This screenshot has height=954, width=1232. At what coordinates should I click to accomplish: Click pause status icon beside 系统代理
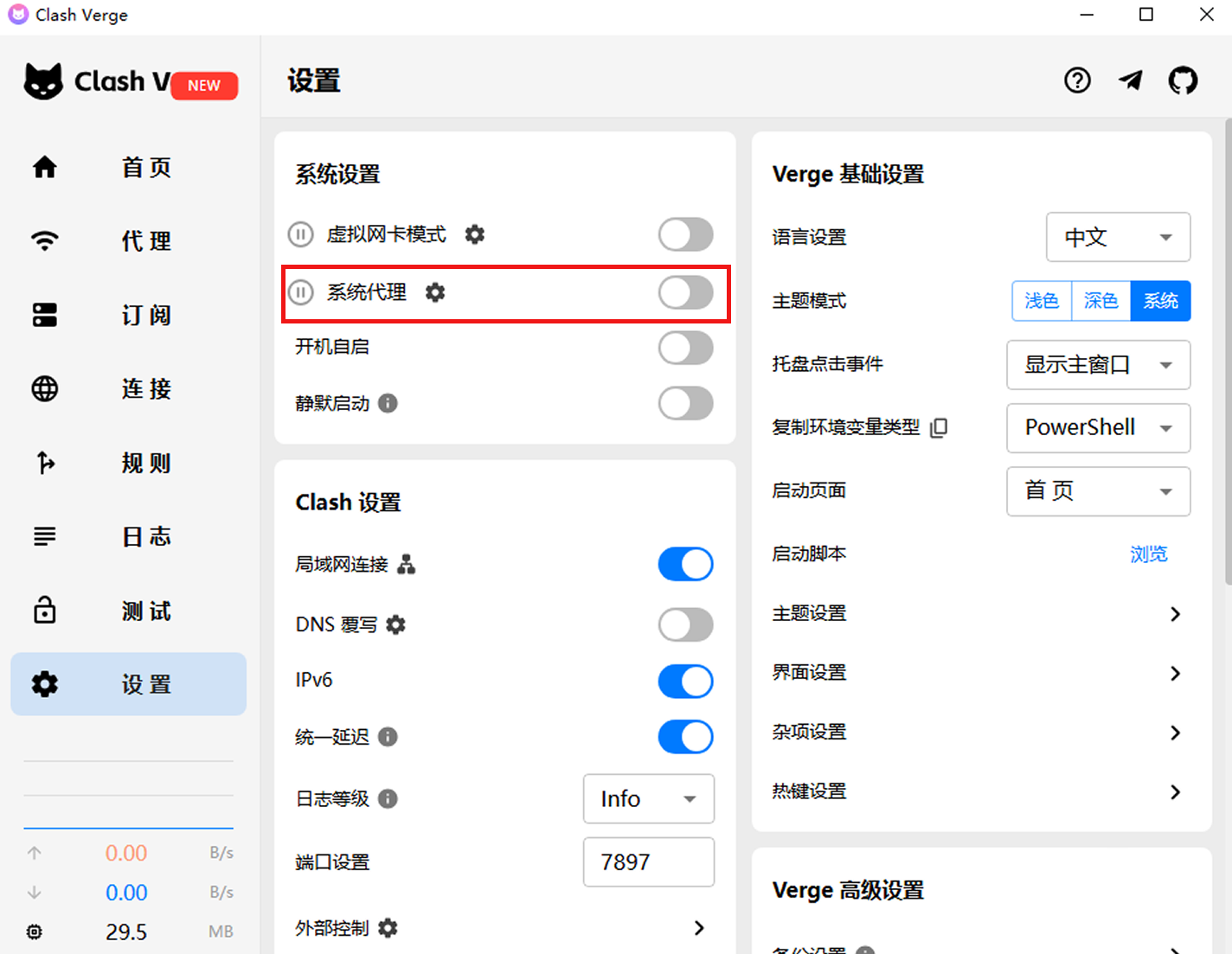(x=300, y=292)
